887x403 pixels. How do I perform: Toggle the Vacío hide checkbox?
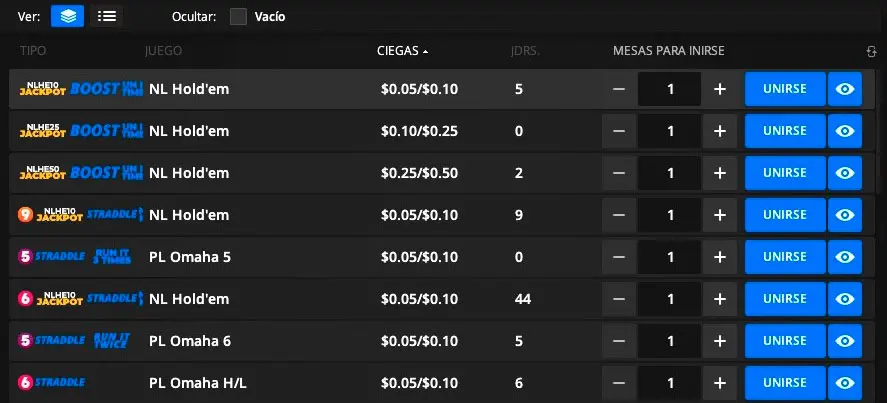pyautogui.click(x=238, y=16)
